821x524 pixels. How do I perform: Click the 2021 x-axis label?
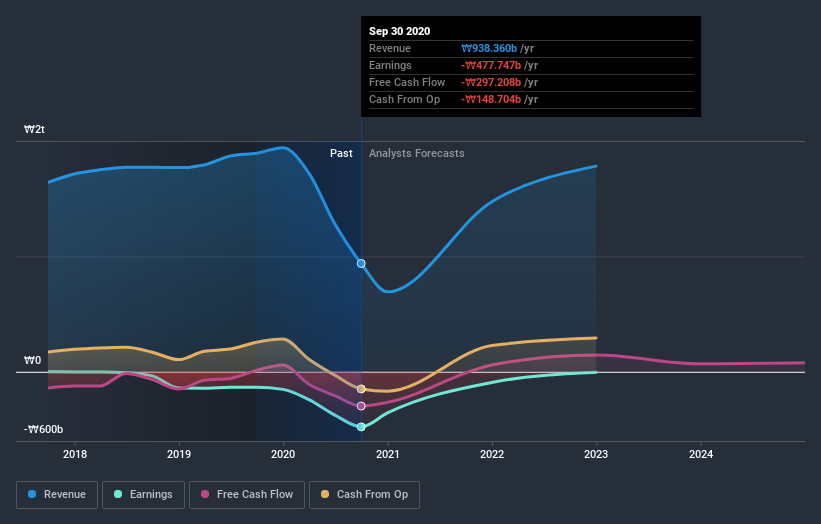coord(388,454)
